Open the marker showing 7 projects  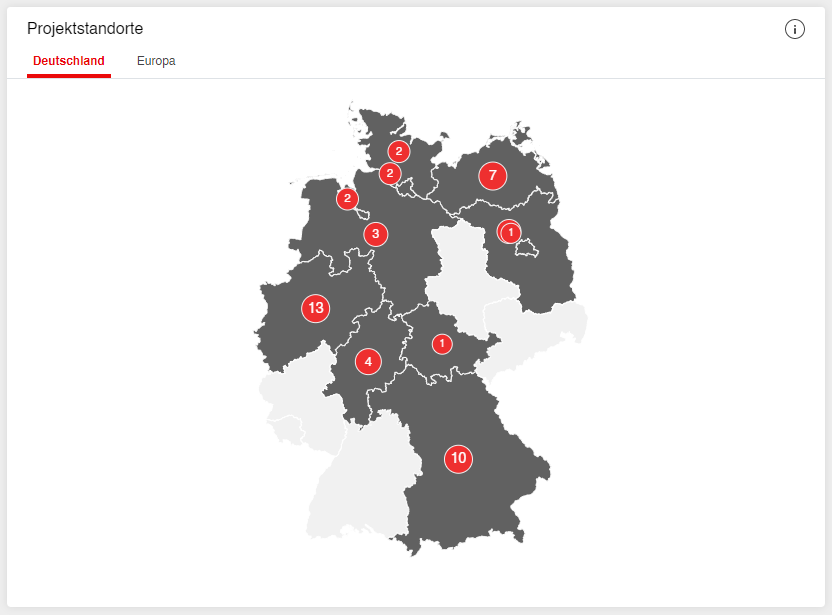492,176
